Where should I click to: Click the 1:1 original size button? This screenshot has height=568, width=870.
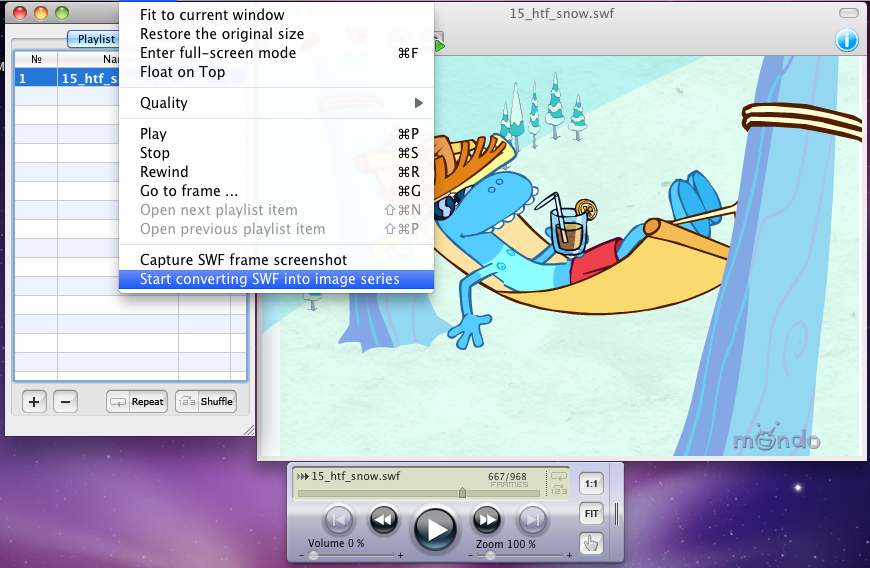tap(591, 483)
